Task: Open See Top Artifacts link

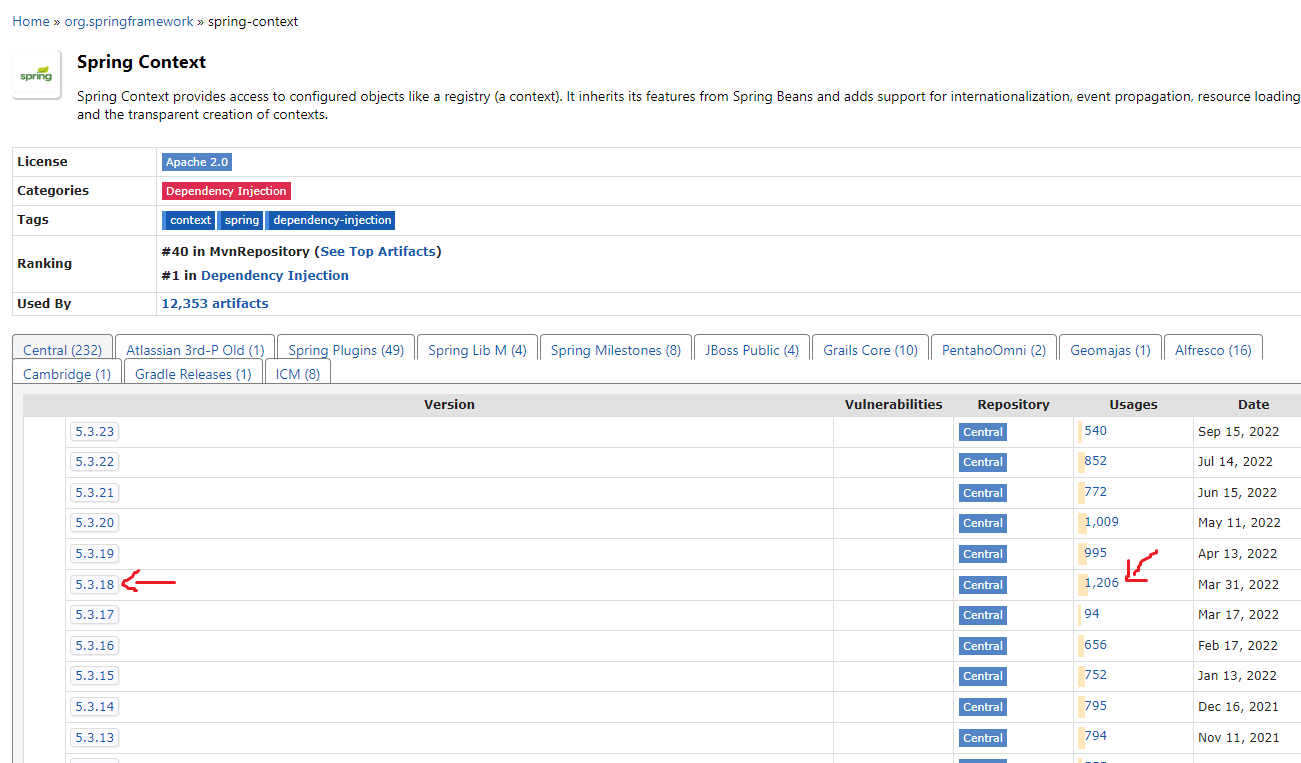Action: tap(378, 251)
